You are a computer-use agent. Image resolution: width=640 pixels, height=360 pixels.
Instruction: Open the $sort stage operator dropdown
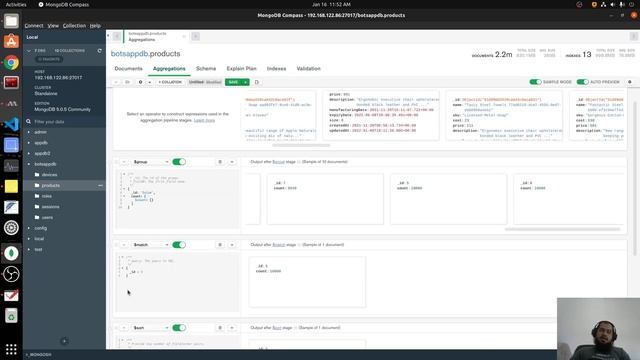(x=150, y=328)
